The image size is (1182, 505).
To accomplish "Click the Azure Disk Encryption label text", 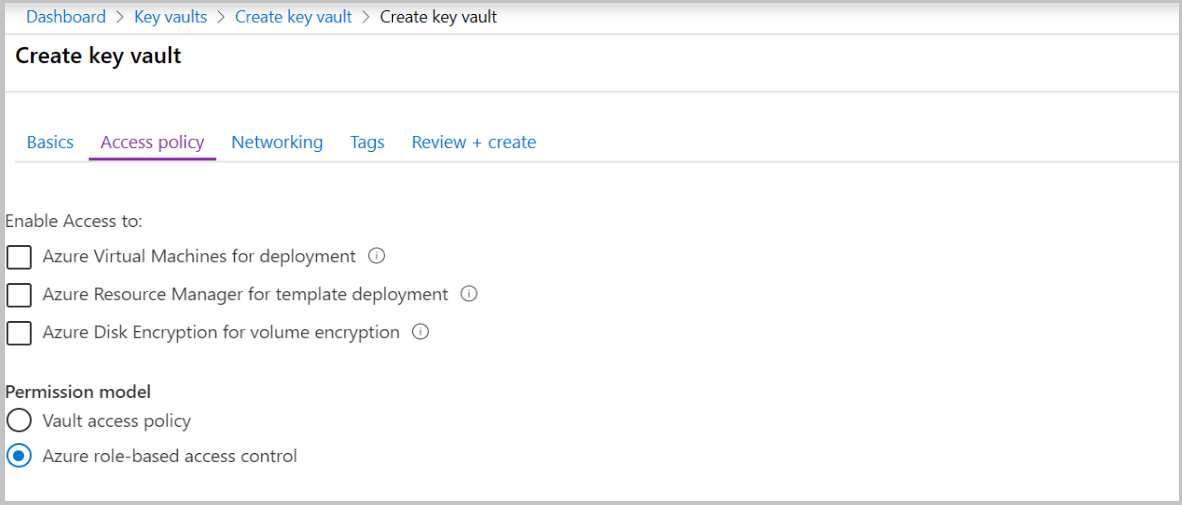I will (x=221, y=332).
